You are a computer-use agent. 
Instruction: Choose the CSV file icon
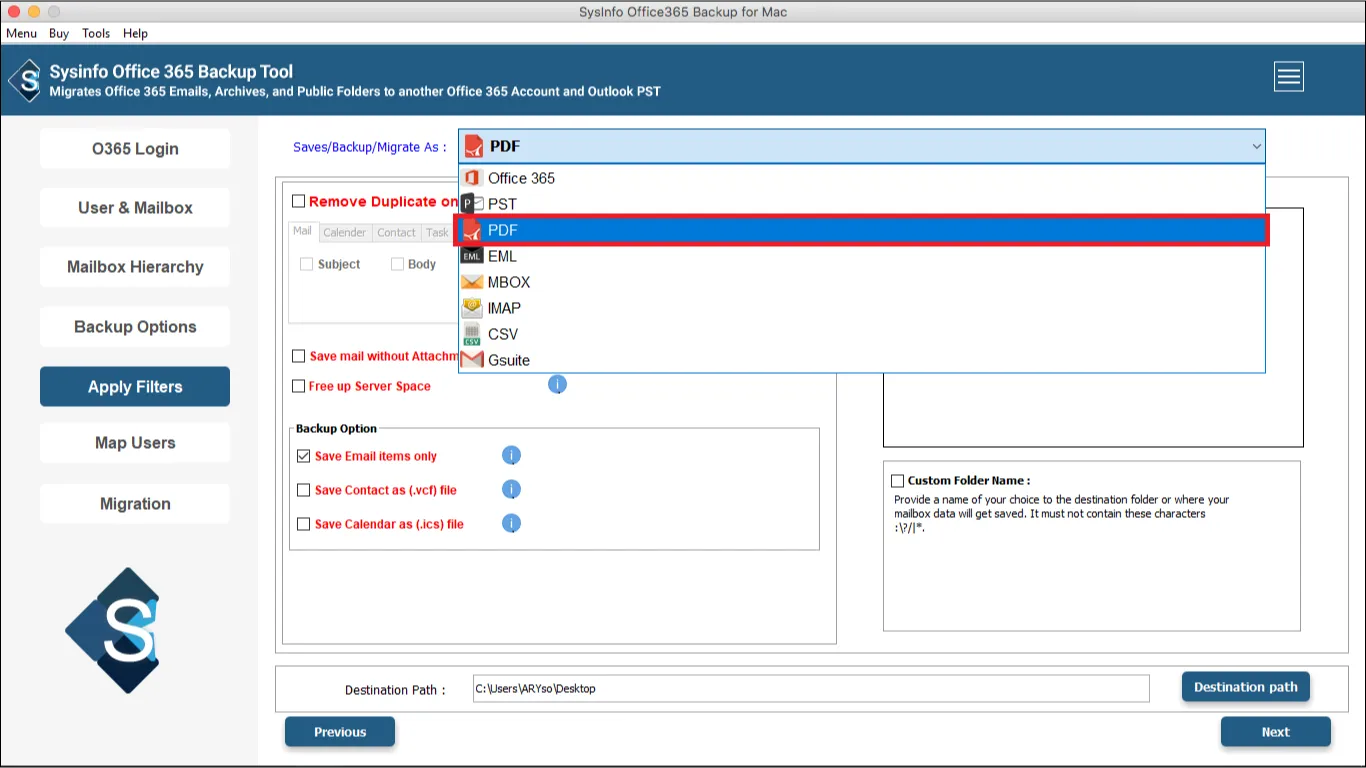click(x=472, y=334)
